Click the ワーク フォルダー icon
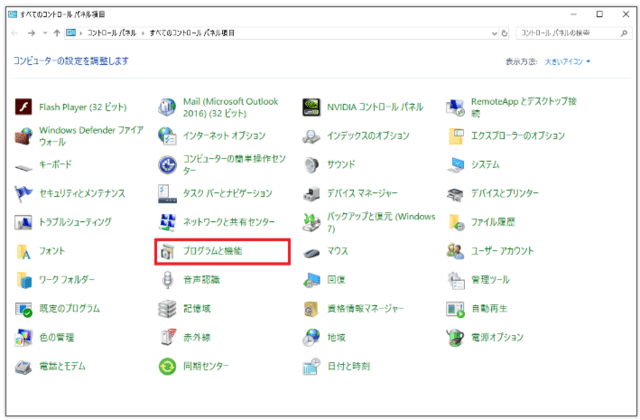 [x=24, y=280]
